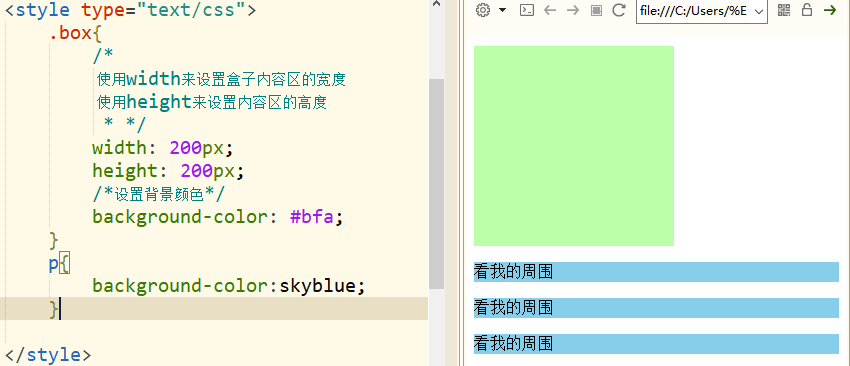Navigate with the green go arrow
Screen dimensions: 850x366
pos(830,10)
